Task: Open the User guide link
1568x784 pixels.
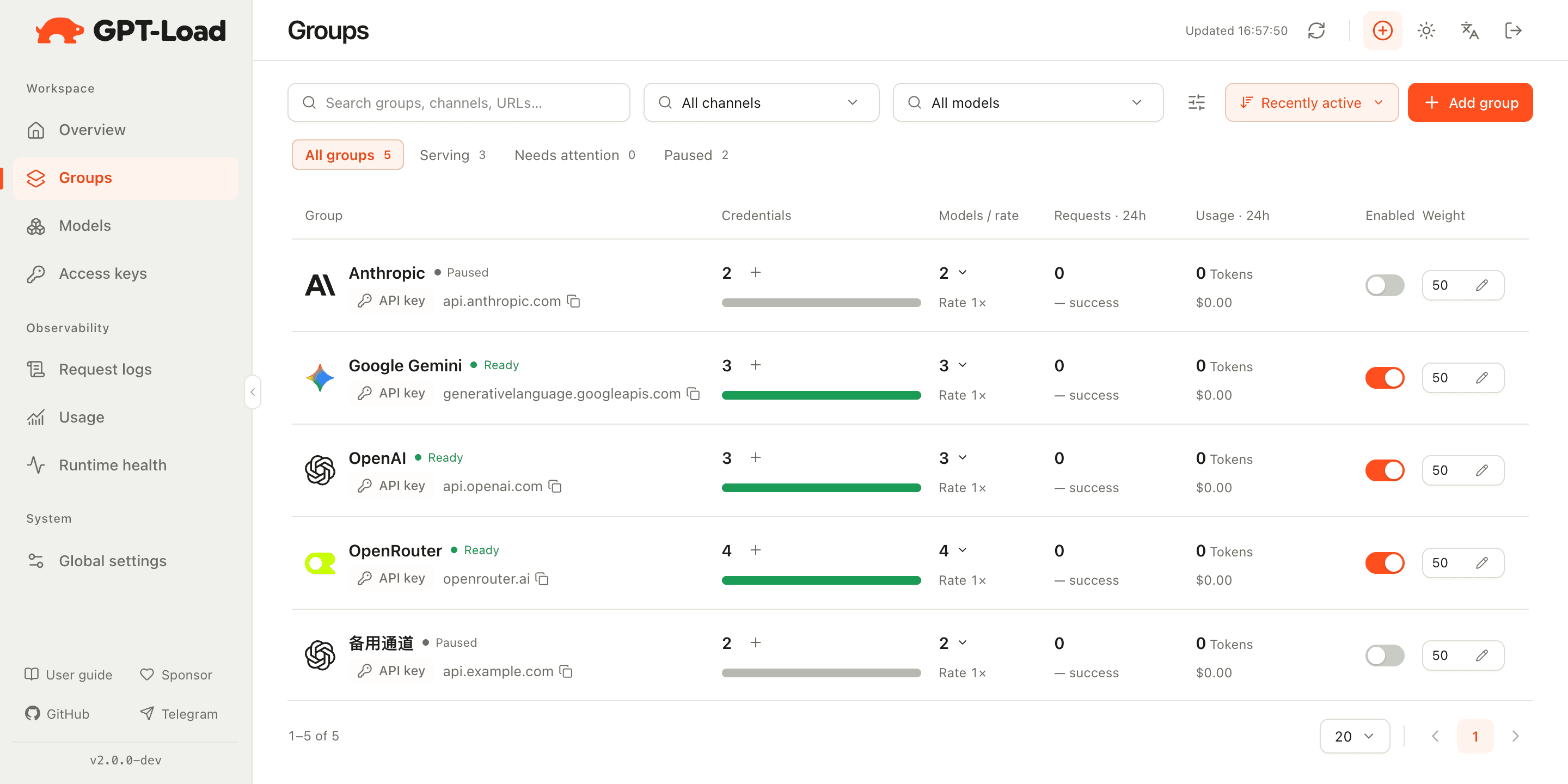Action: tap(68, 675)
